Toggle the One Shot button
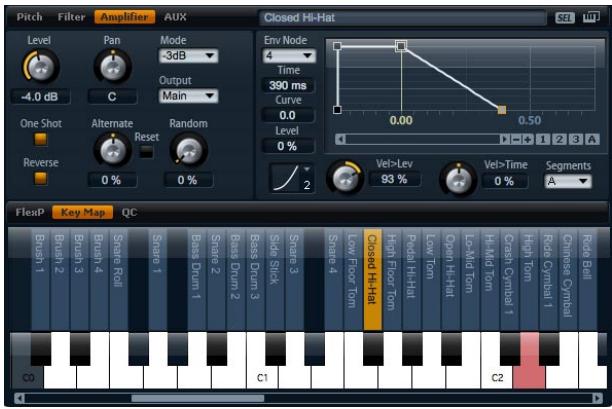The height and width of the screenshot is (409, 612). point(41,139)
